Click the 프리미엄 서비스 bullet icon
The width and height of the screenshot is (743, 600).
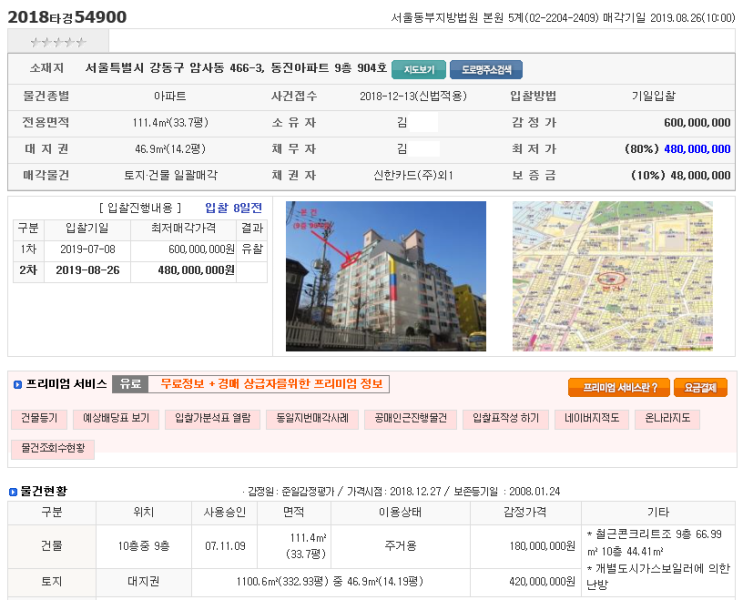point(18,385)
